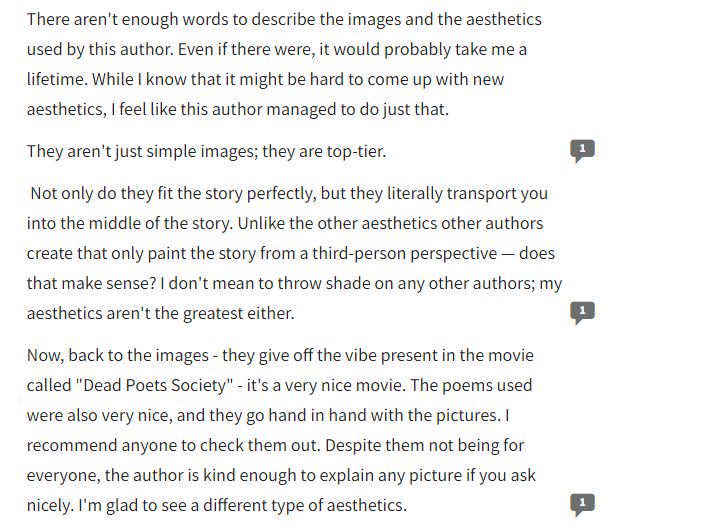Click the line 'used by this author'
This screenshot has height=528, width=714.
tap(100, 50)
